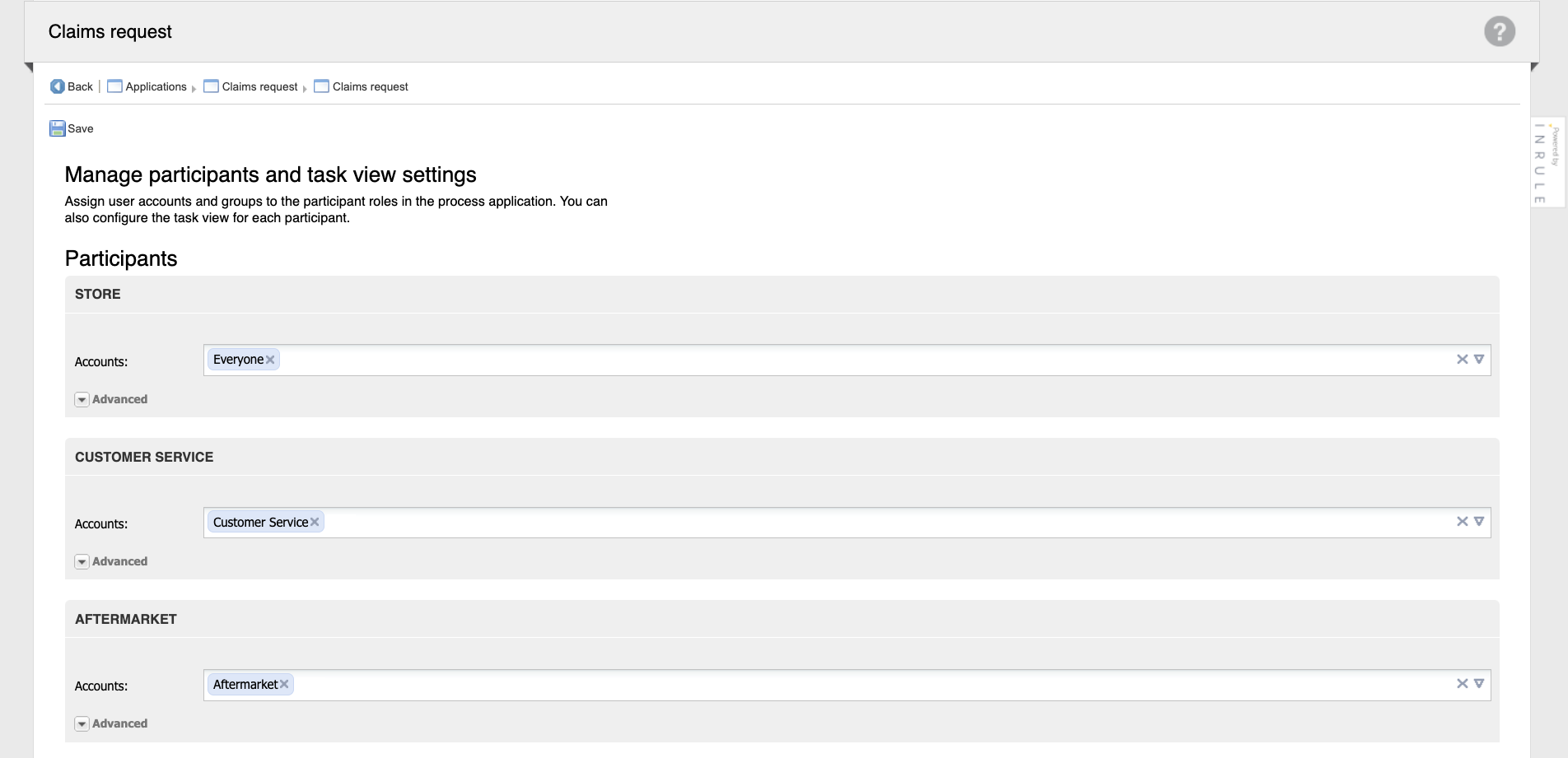Remove the Aftermarket account tag
Image resolution: width=1568 pixels, height=758 pixels.
[284, 684]
